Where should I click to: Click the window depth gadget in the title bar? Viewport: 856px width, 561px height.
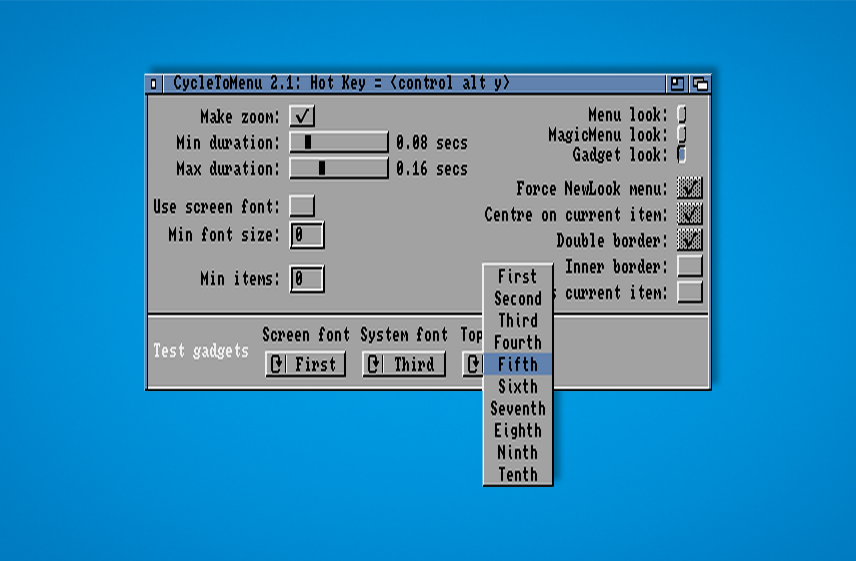700,84
